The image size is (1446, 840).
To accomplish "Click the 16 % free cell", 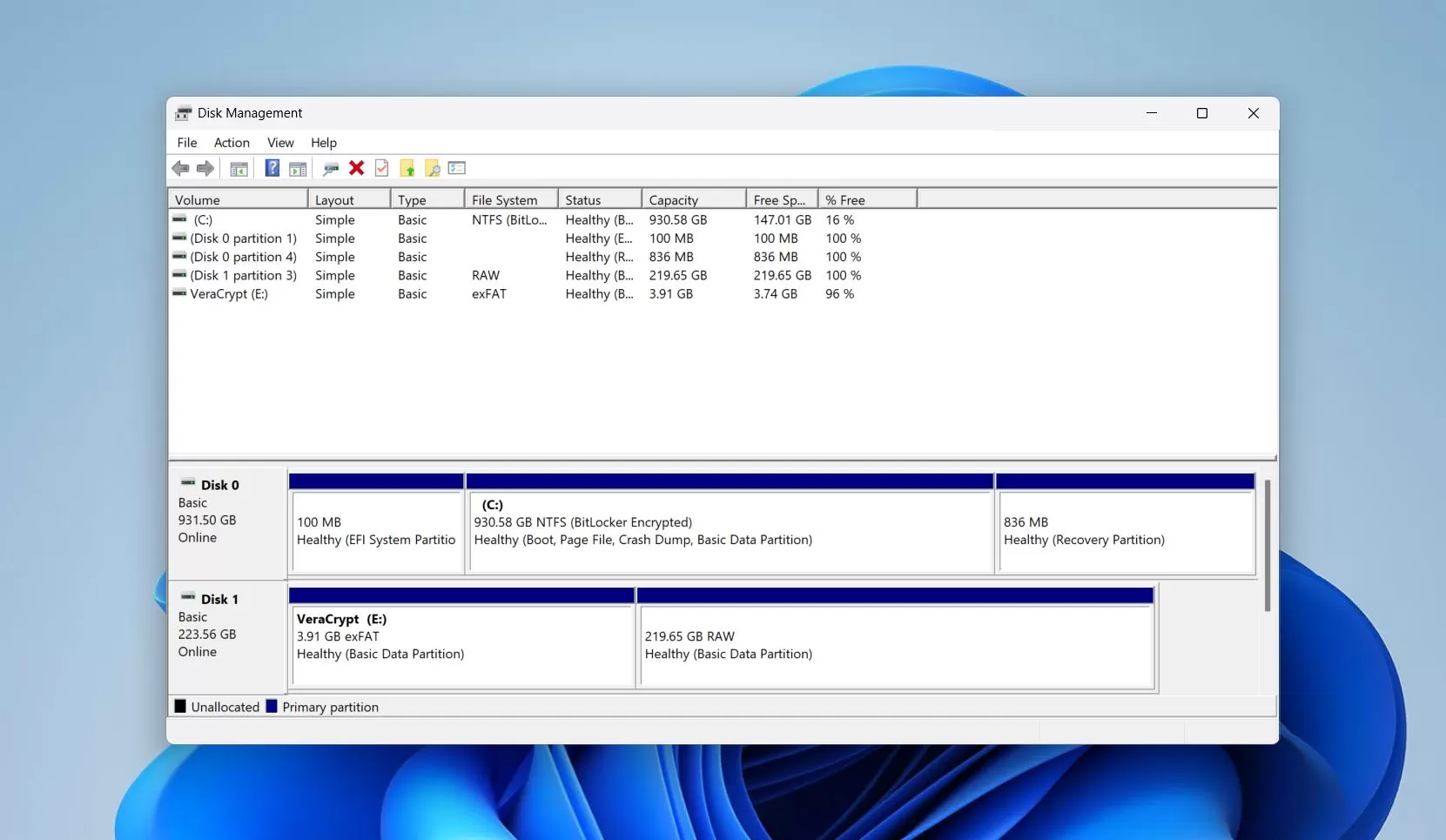I will coord(840,220).
